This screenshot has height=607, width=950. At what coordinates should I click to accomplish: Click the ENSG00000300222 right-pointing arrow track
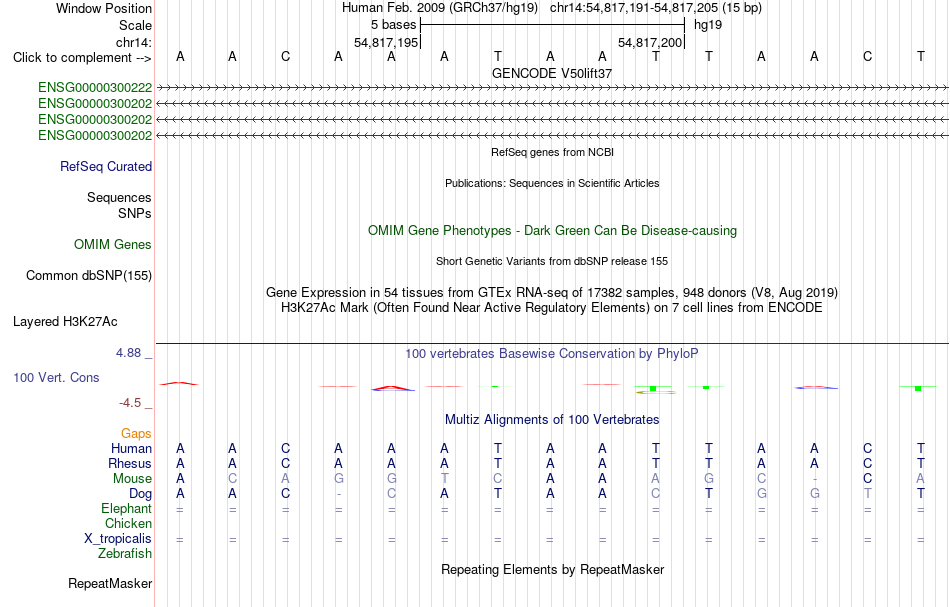tap(552, 88)
